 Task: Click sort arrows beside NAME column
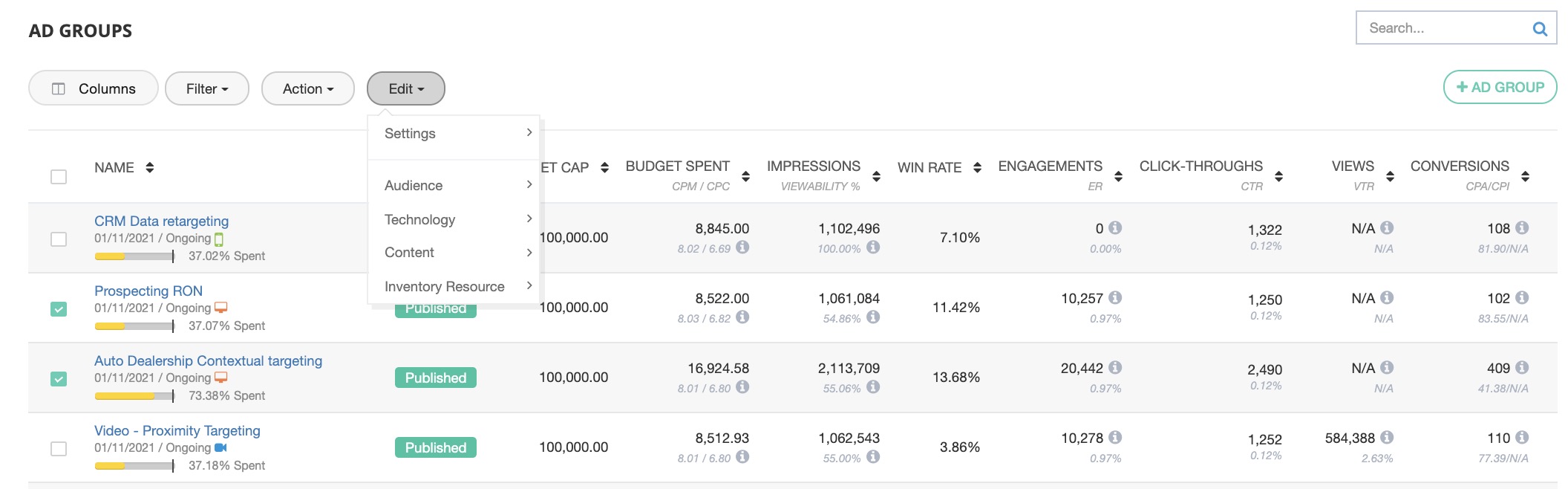[150, 168]
